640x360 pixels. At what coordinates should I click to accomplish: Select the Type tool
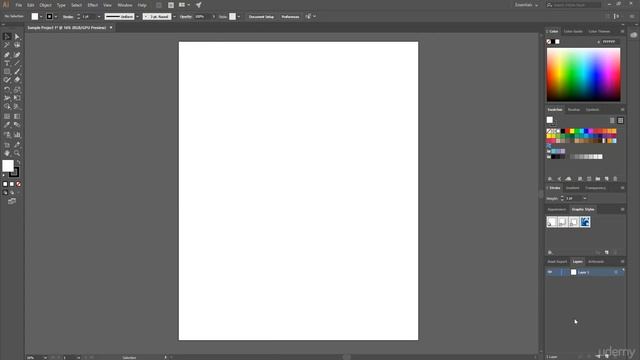(x=7, y=63)
